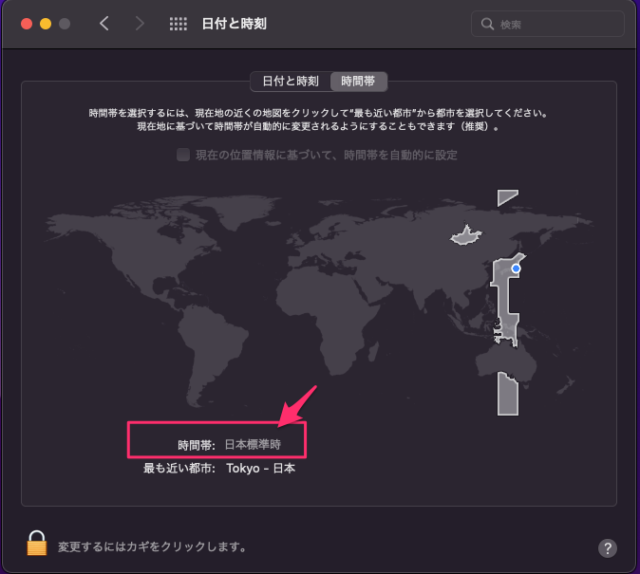Click the 日本標準時 time zone value

[253, 444]
